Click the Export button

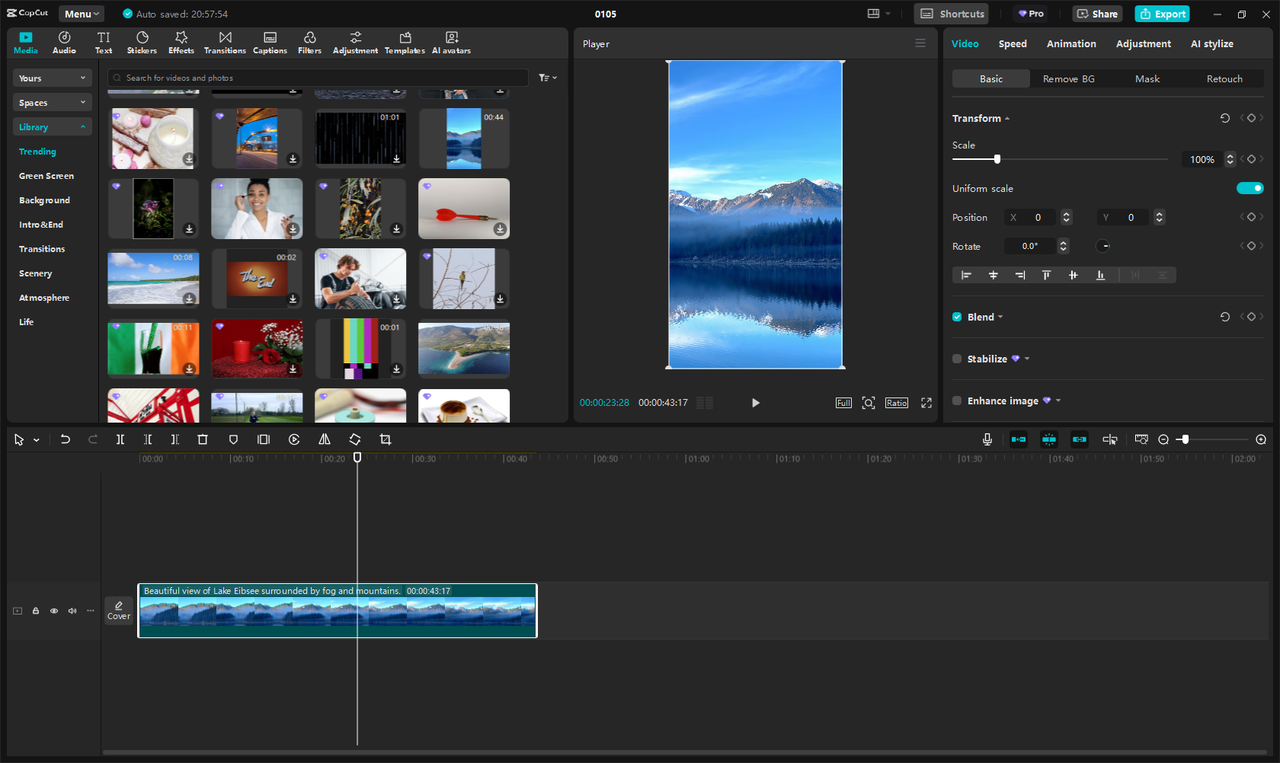pyautogui.click(x=1162, y=13)
